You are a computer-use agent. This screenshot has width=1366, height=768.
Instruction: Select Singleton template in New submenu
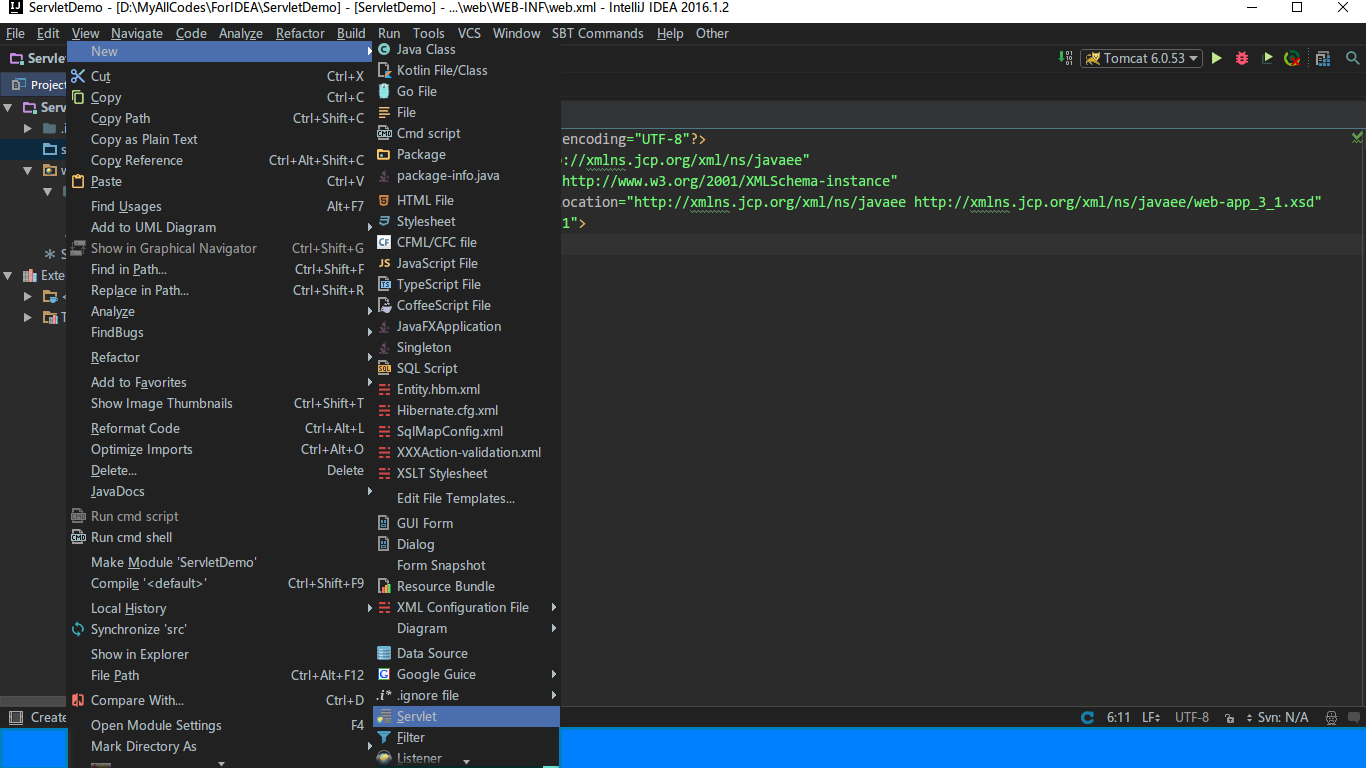click(x=466, y=347)
